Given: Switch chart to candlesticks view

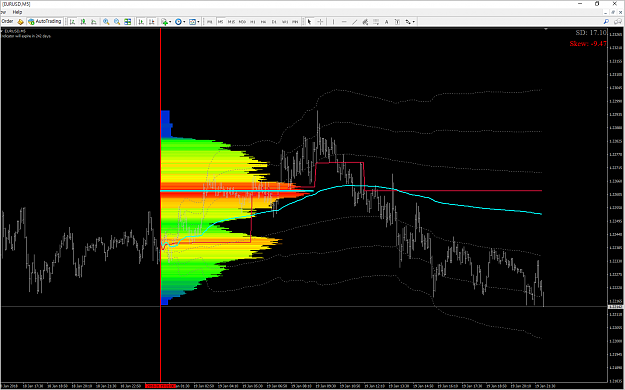Looking at the screenshot, I should point(83,22).
